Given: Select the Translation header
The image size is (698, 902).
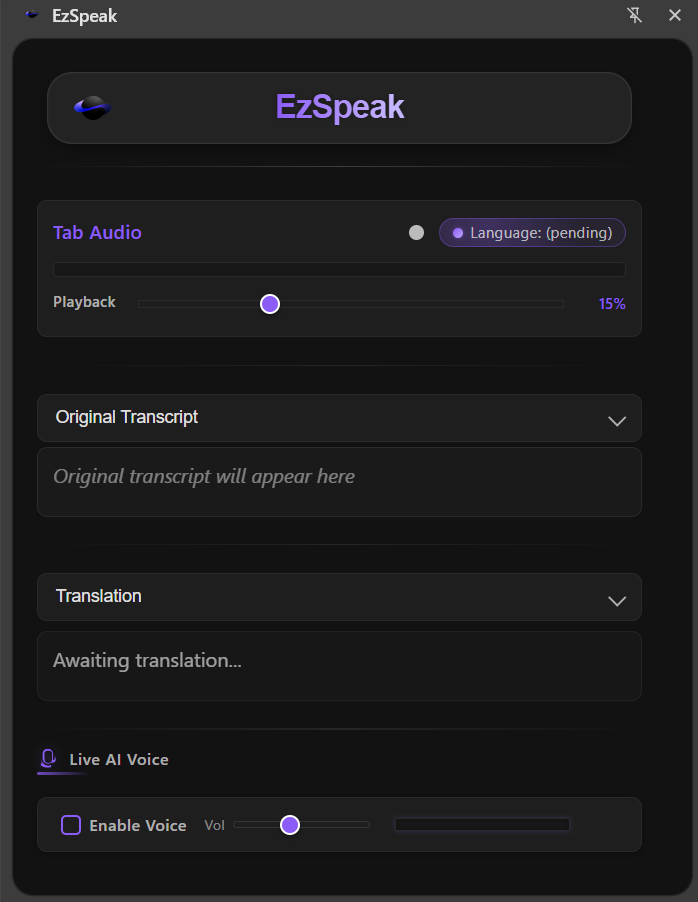Looking at the screenshot, I should [99, 596].
